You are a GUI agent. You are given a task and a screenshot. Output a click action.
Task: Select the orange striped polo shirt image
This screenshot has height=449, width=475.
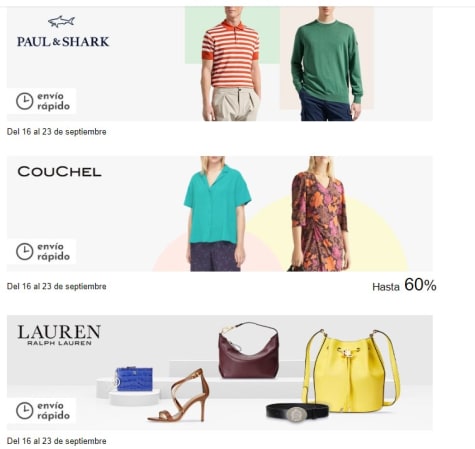231,64
